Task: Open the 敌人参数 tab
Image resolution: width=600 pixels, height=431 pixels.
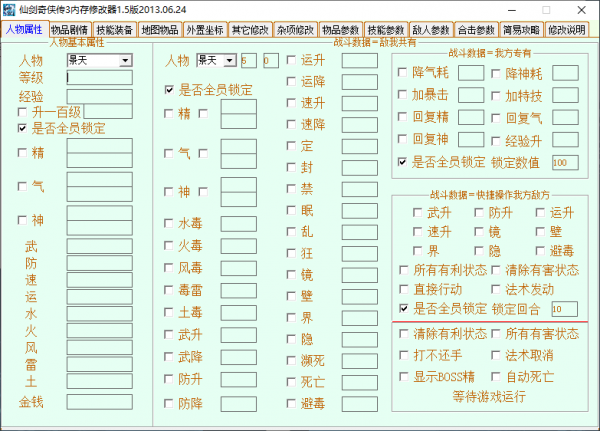Action: (x=431, y=30)
